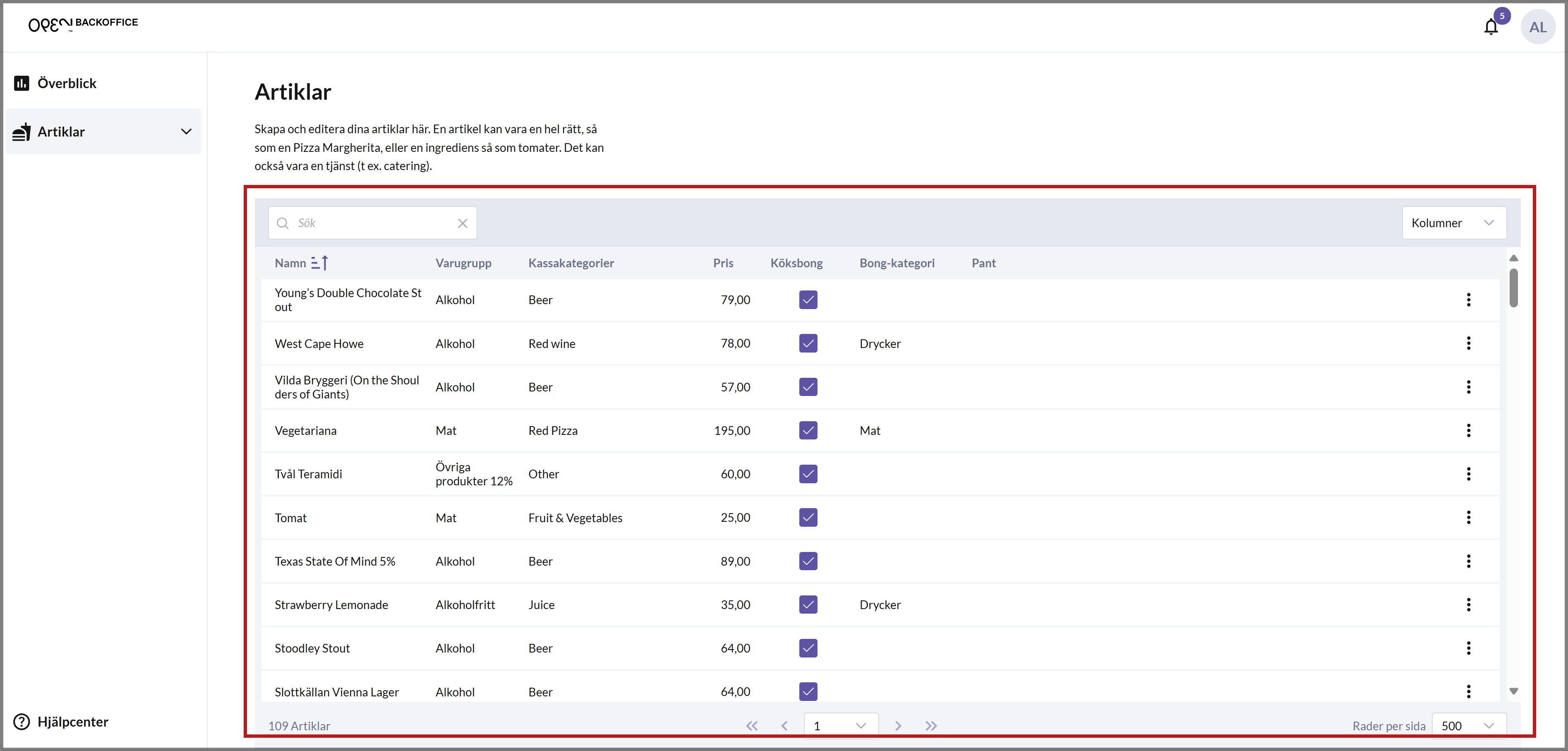Uncheck Köksbong for Stoodley Stout
This screenshot has width=1568, height=751.
pyautogui.click(x=808, y=648)
